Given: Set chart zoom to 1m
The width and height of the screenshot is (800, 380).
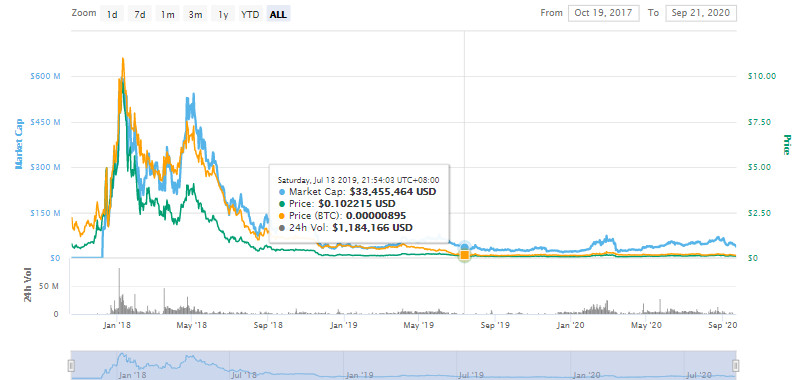Looking at the screenshot, I should click(167, 14).
